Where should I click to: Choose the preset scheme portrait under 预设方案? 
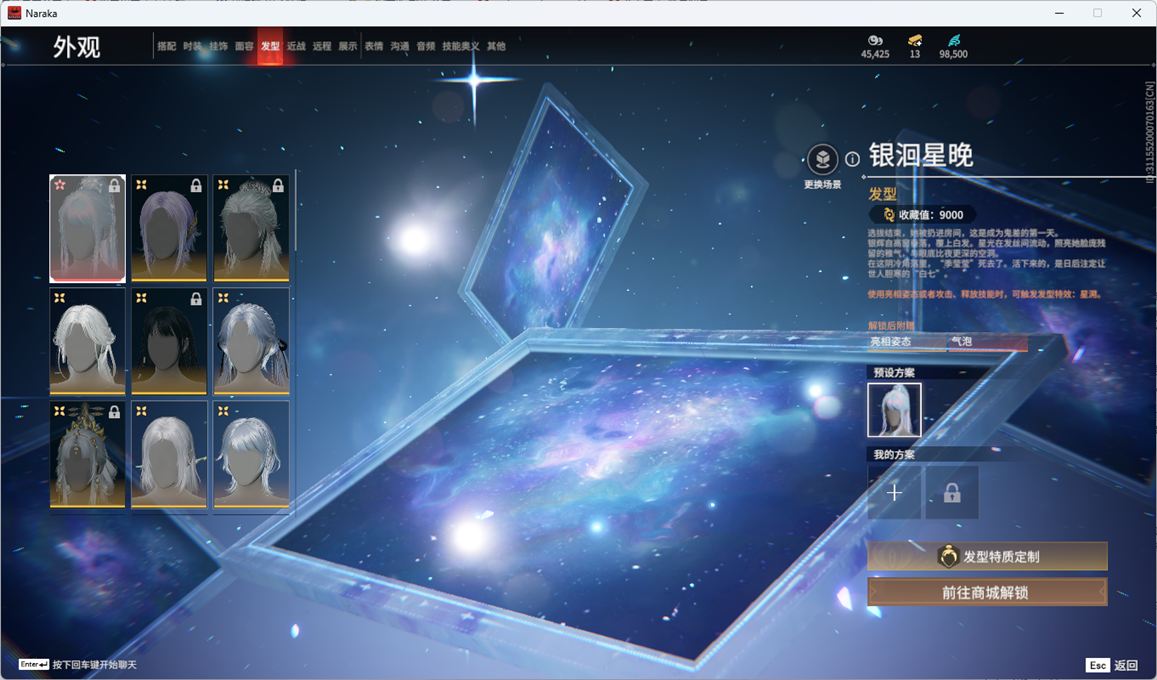(x=894, y=410)
